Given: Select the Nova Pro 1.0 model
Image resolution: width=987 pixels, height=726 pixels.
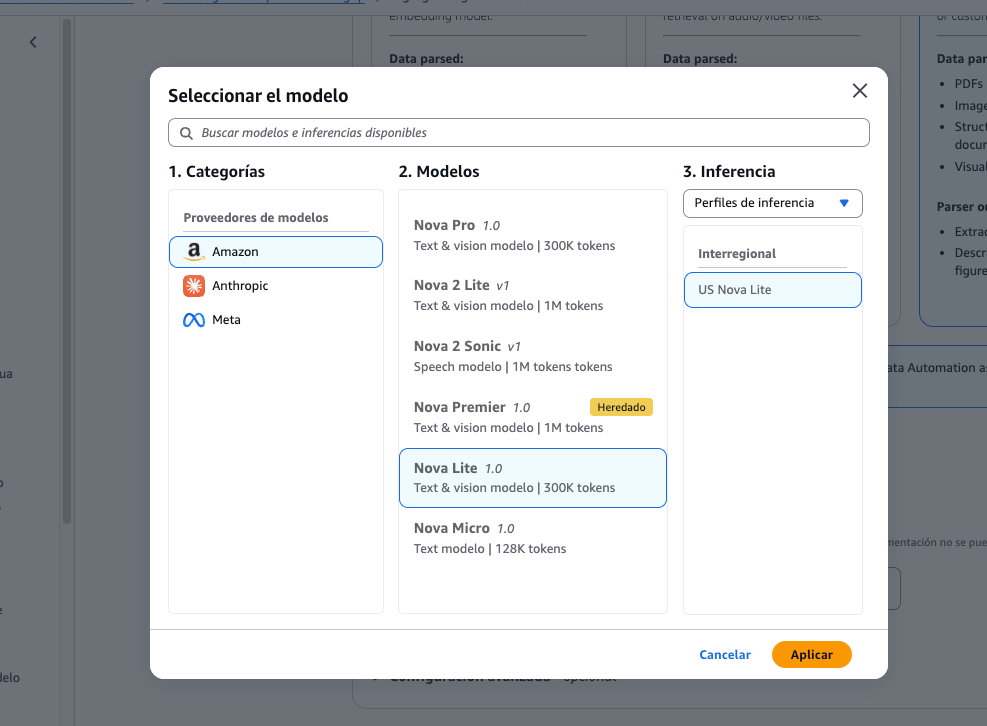Looking at the screenshot, I should [533, 235].
